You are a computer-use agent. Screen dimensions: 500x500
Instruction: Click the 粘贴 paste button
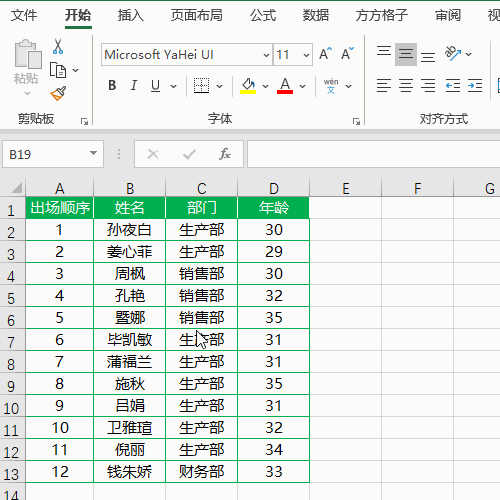(27, 68)
